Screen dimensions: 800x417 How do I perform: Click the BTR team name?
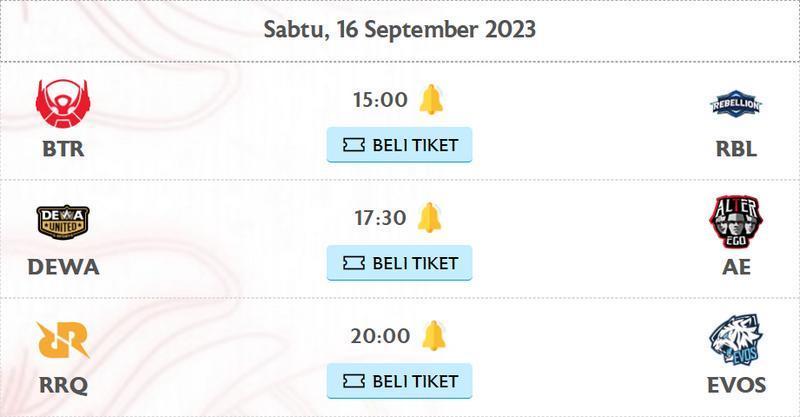pyautogui.click(x=63, y=149)
